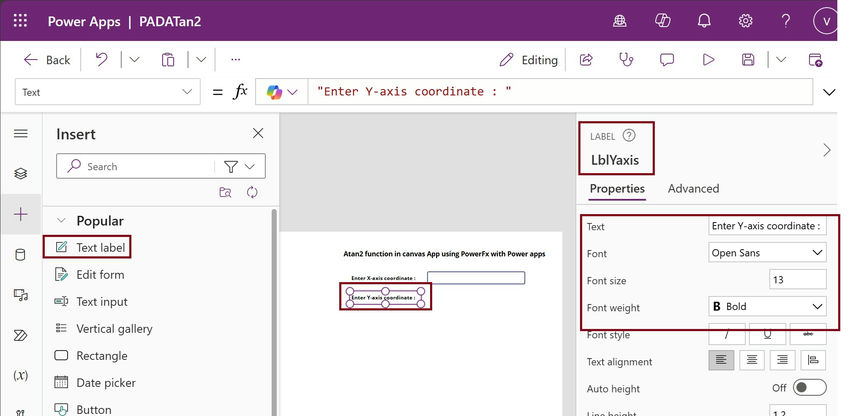The image size is (850, 416).
Task: Insert a Text input control
Action: point(91,302)
